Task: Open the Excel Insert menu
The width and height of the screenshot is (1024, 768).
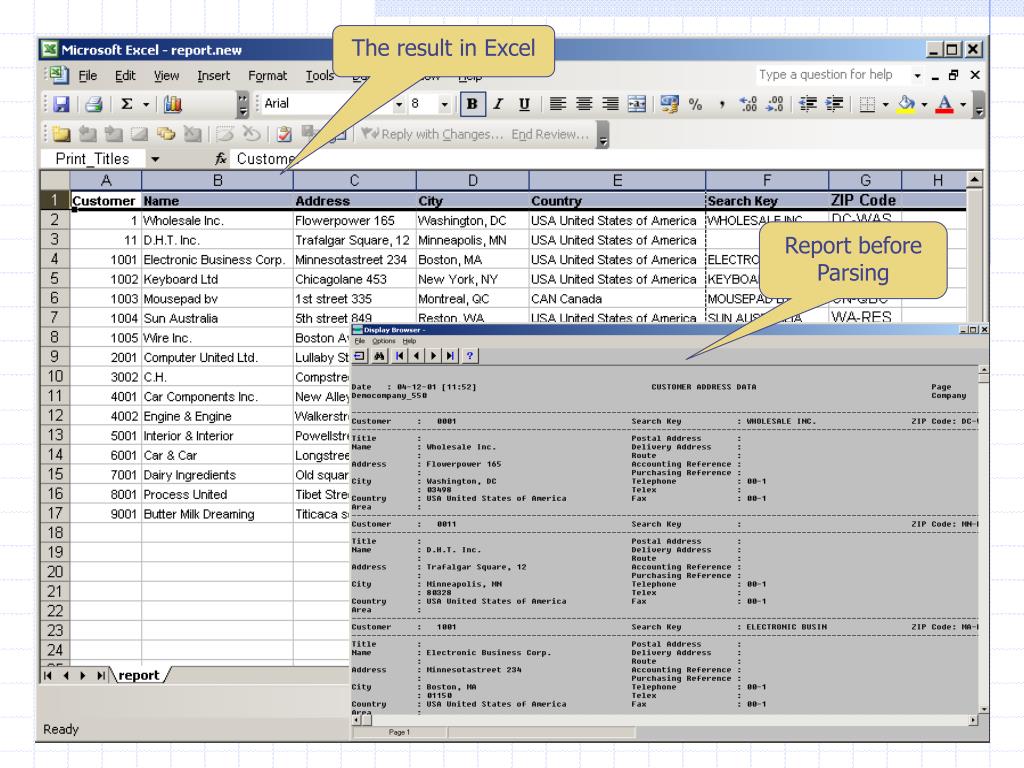Action: [x=214, y=76]
